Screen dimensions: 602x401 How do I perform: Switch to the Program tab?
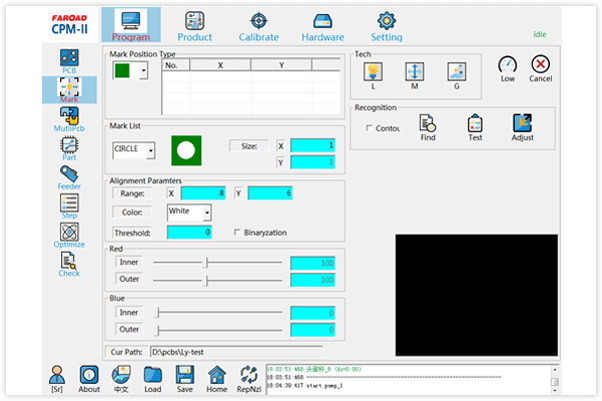131,25
